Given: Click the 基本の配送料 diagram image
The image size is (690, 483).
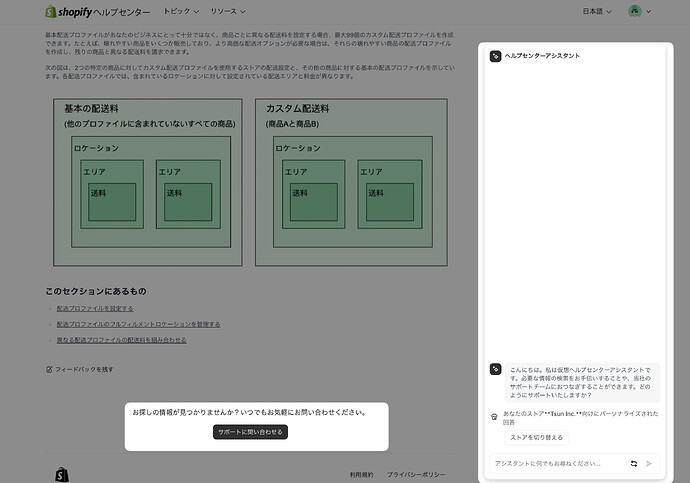Looking at the screenshot, I should click(148, 182).
